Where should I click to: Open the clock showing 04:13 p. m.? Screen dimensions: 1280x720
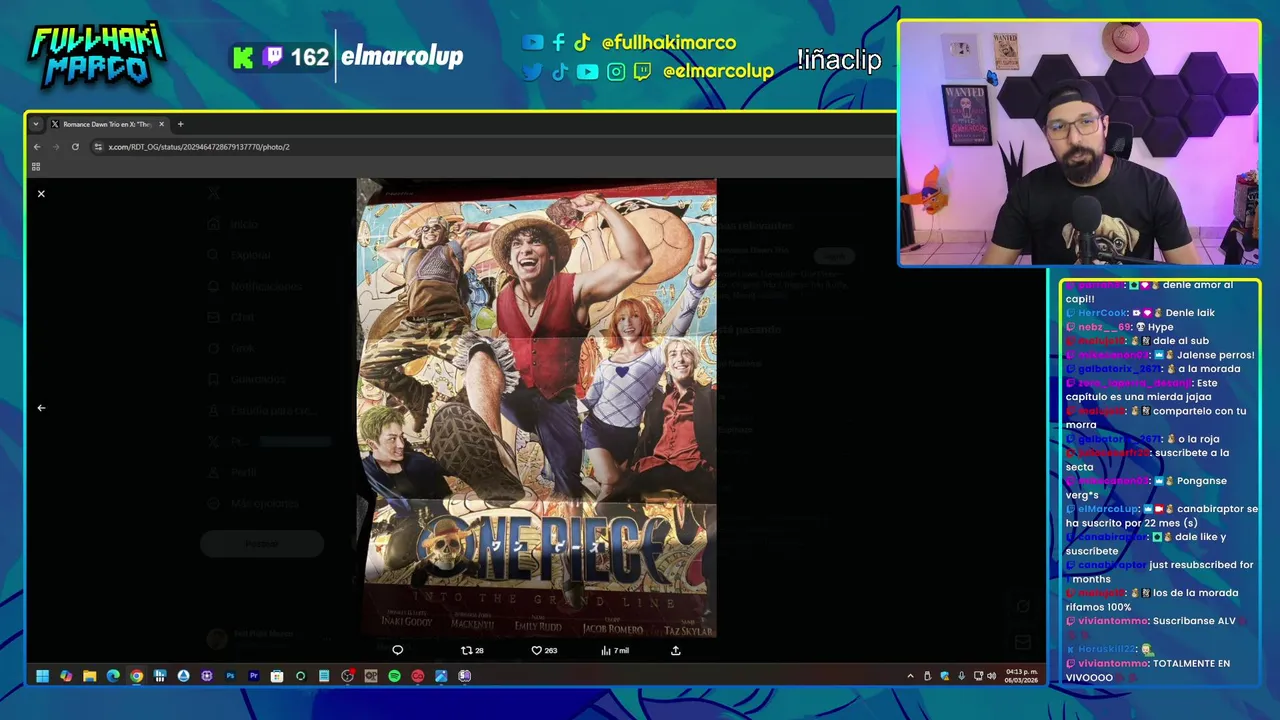coord(1022,676)
